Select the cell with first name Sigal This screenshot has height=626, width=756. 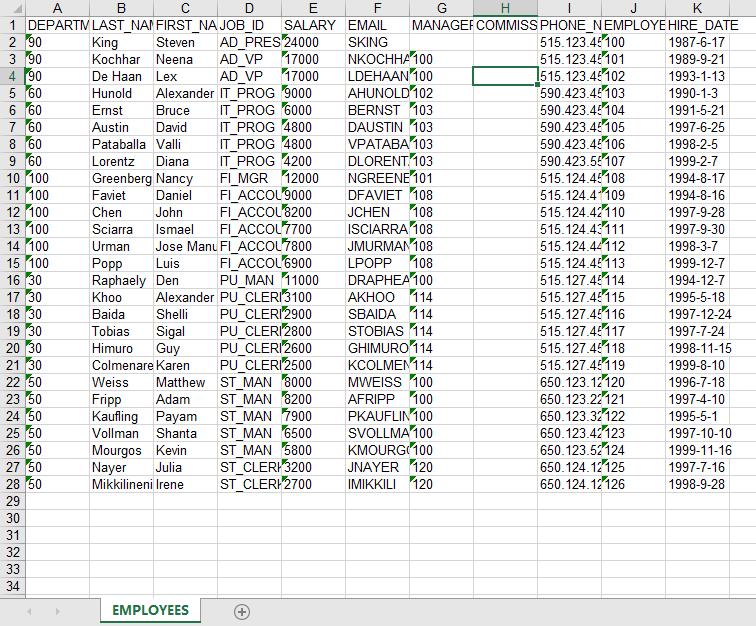click(185, 331)
